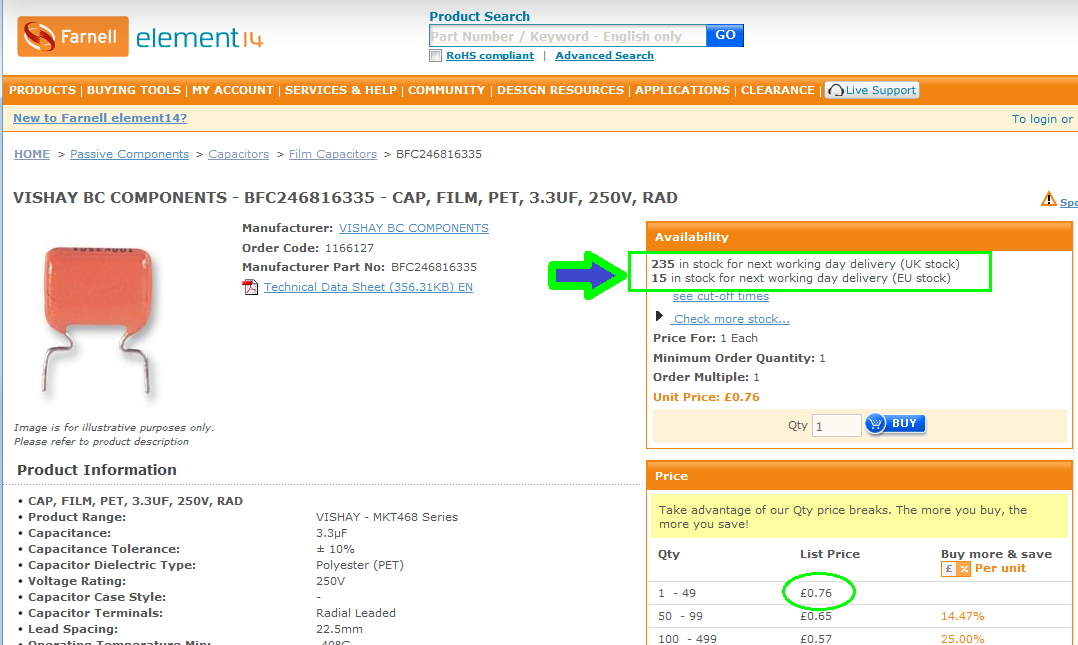Click the 14.47% saving value

click(962, 616)
